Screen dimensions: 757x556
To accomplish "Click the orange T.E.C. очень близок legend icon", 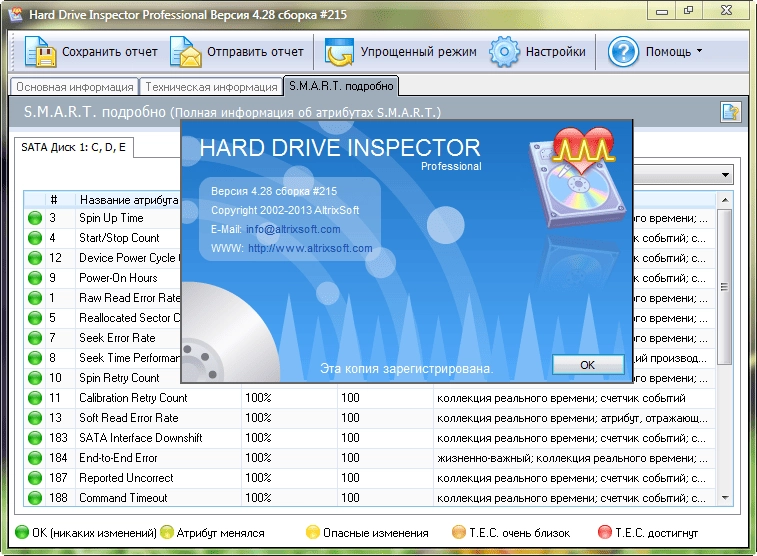I will click(459, 532).
